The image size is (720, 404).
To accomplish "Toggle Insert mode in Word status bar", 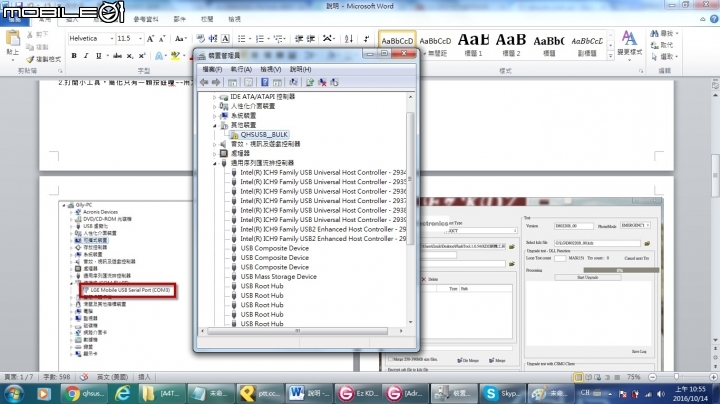I will pos(144,377).
